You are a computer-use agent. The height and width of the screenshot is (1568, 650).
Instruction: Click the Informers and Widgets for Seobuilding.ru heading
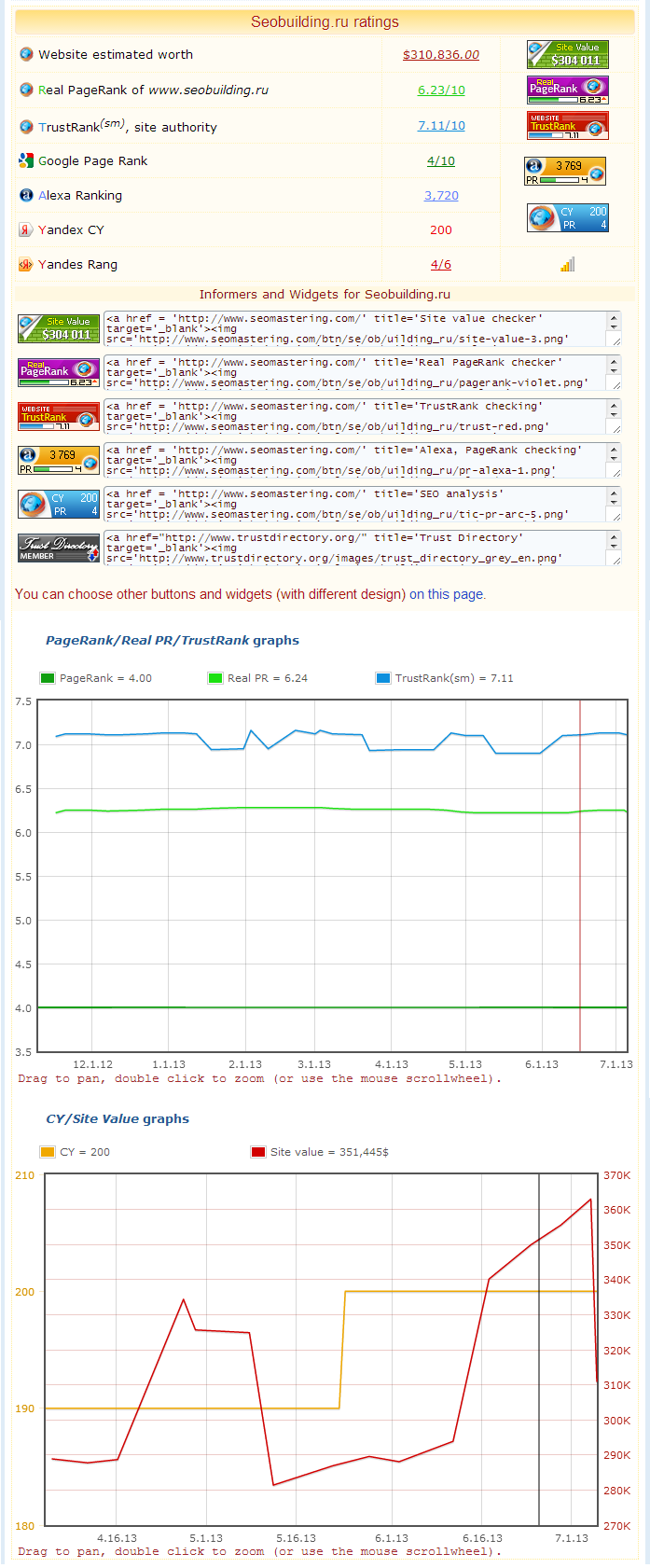(x=325, y=294)
